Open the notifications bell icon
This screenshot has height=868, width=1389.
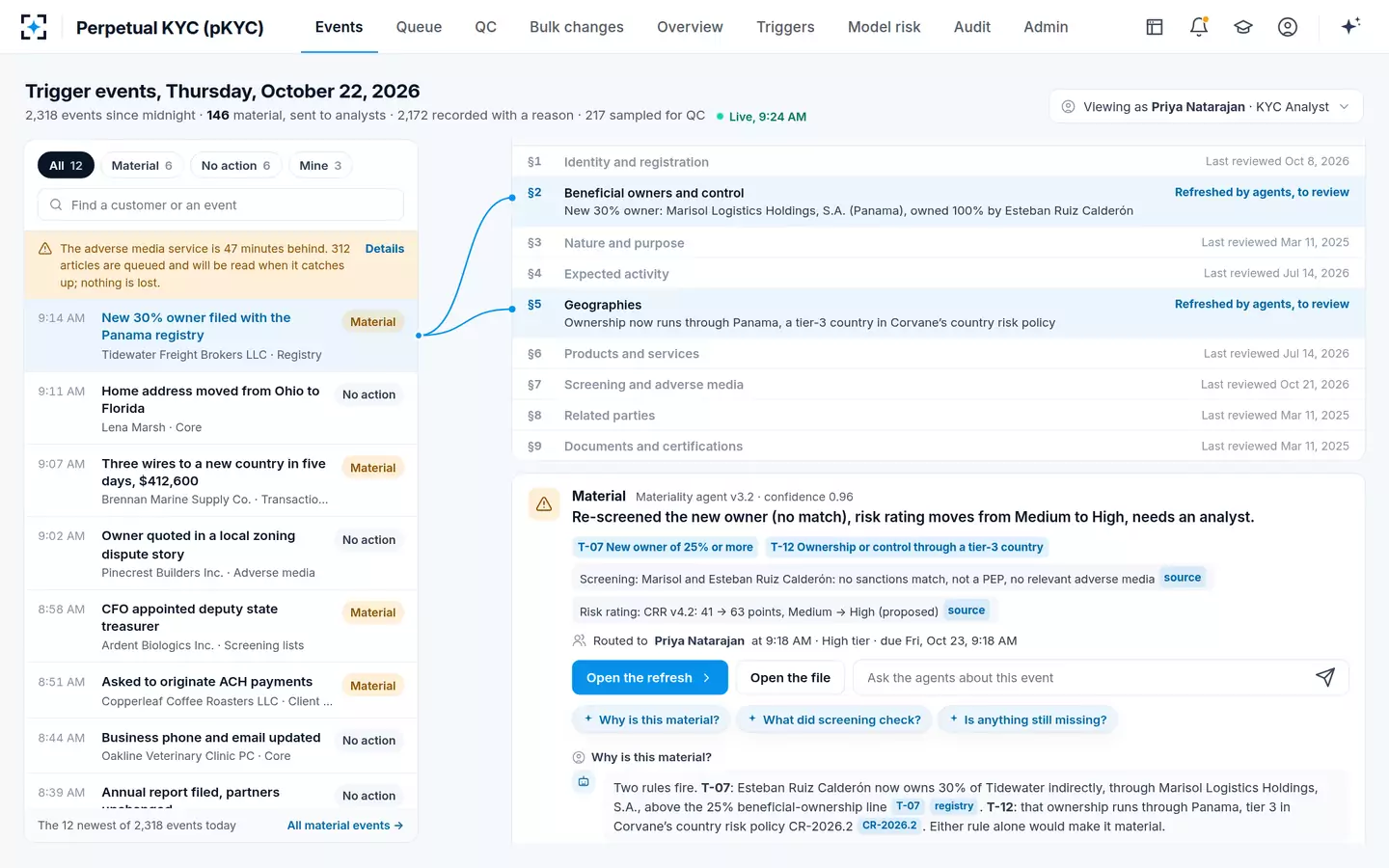1199,27
